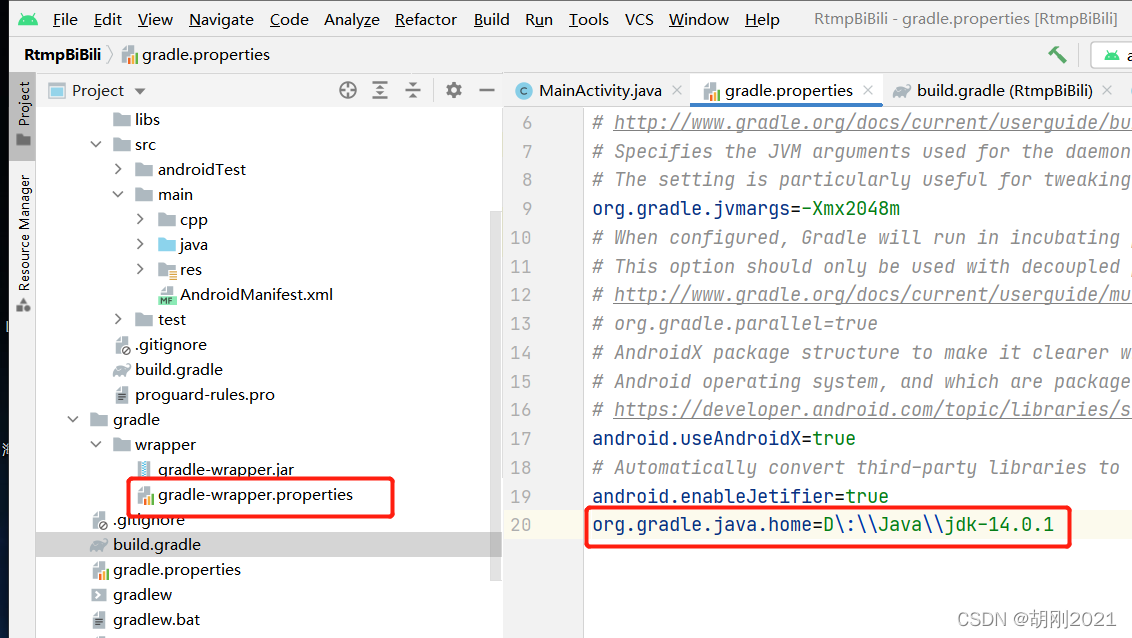1132x638 pixels.
Task: Click the org.gradle.jvmargs line
Action: tap(746, 209)
